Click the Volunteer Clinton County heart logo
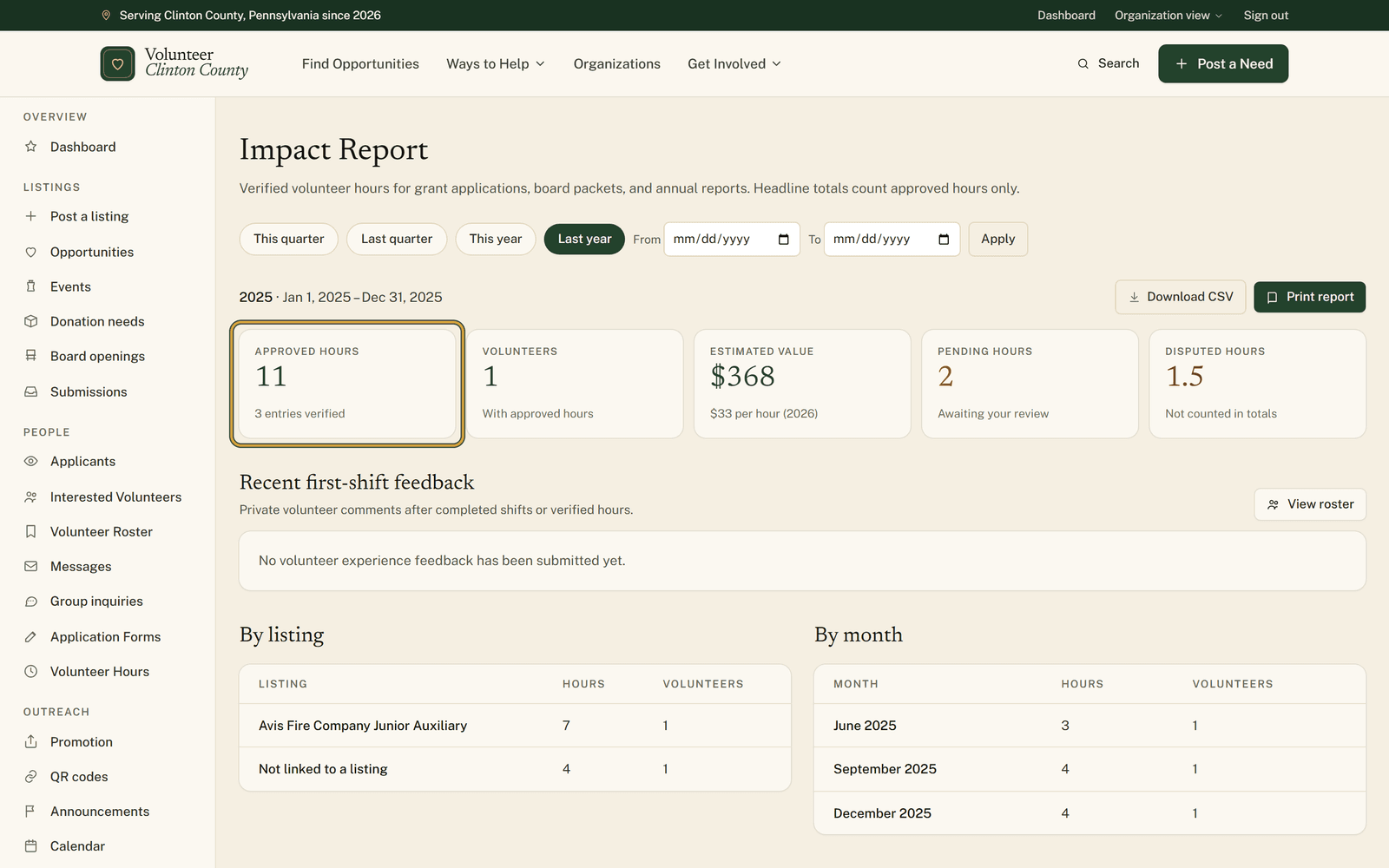 point(117,63)
